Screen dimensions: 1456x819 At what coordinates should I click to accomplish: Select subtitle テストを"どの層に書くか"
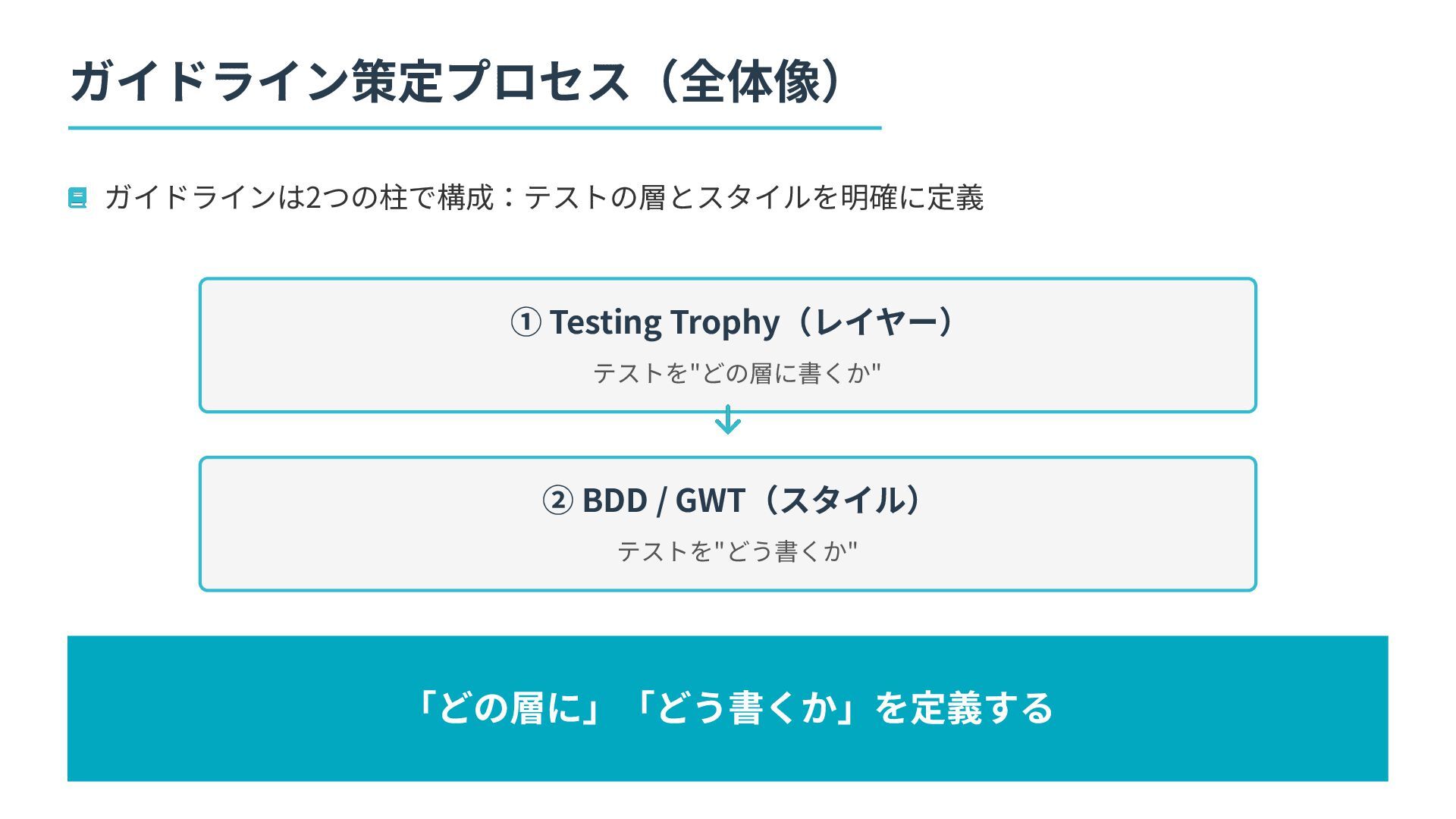(x=736, y=373)
